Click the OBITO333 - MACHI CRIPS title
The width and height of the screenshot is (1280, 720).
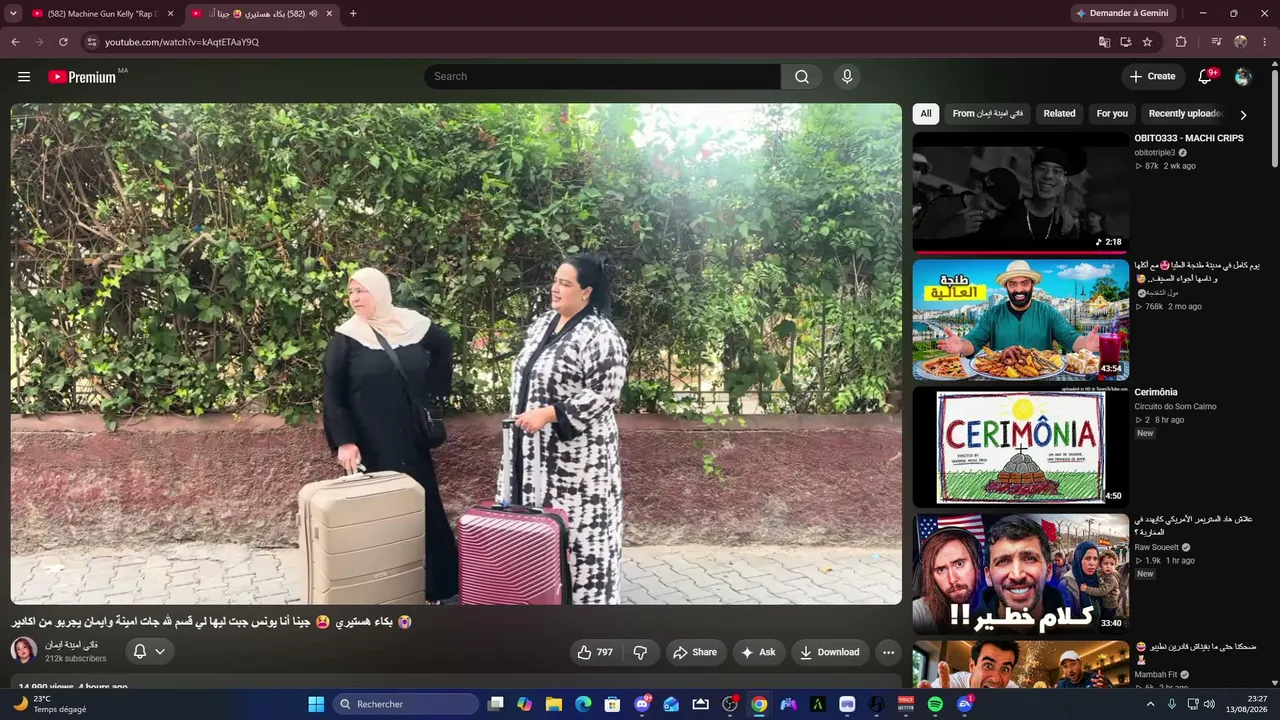(1189, 138)
